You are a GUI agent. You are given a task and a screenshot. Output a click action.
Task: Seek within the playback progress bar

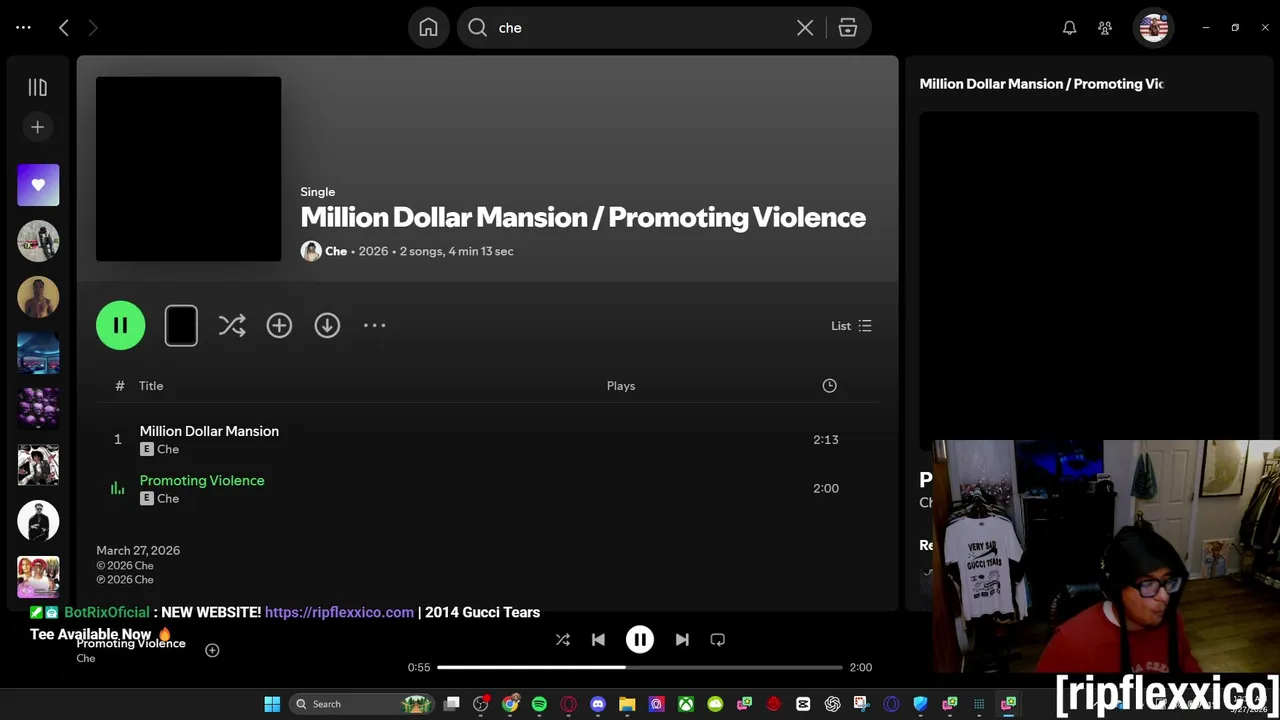click(x=640, y=667)
